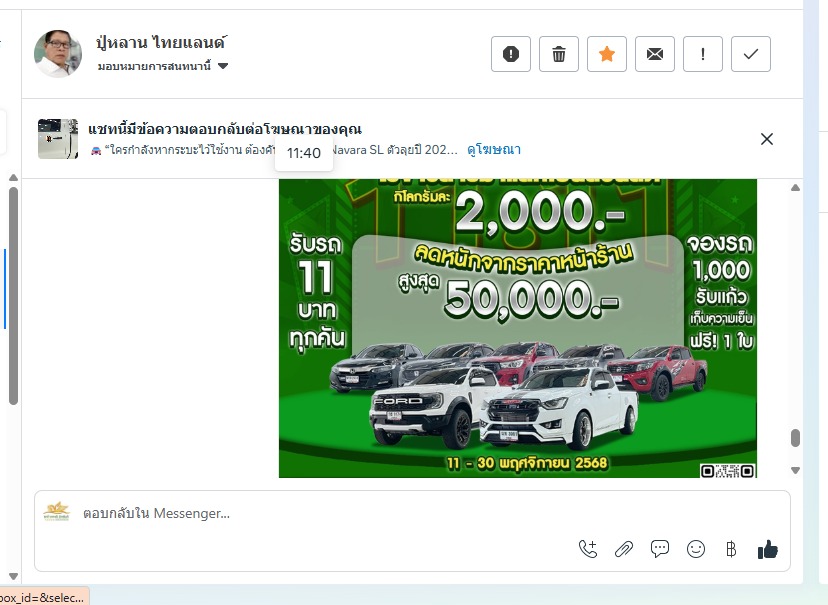Open the emoji picker smiley icon

[695, 549]
